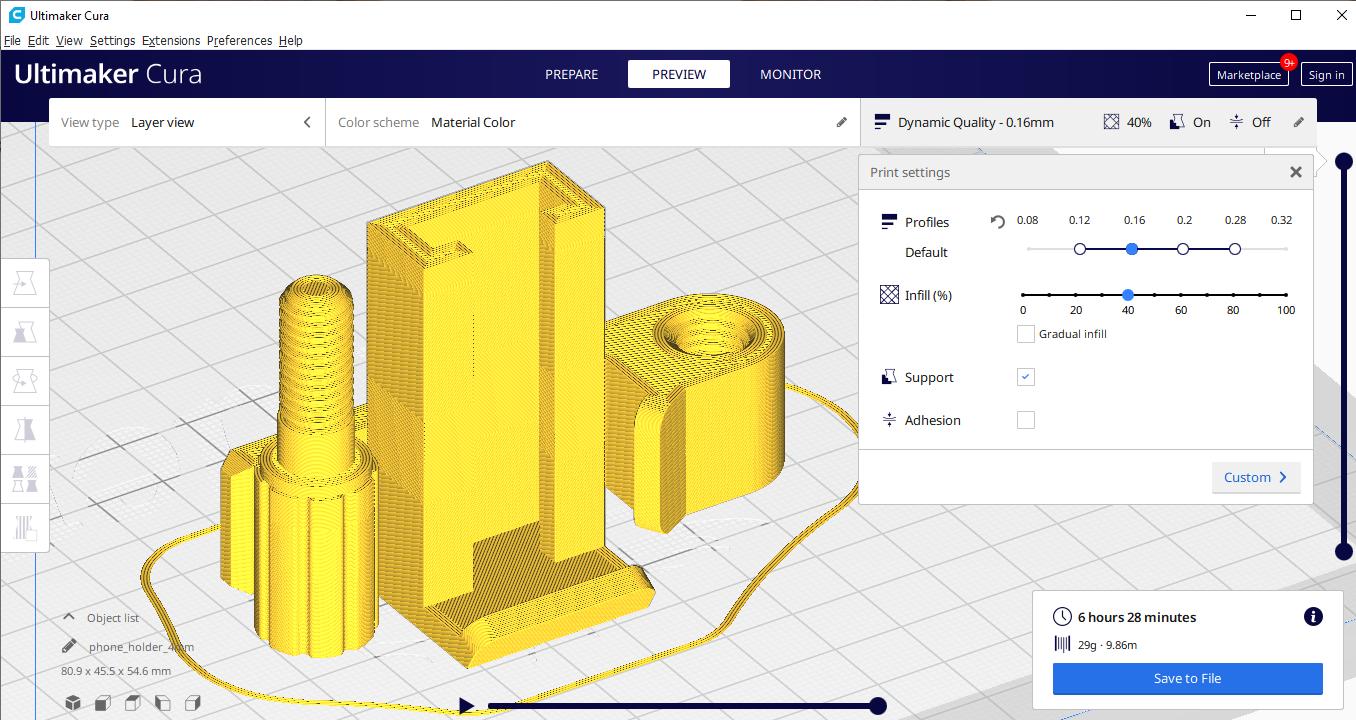Switch camera to Left view icon
1356x720 pixels.
(162, 703)
